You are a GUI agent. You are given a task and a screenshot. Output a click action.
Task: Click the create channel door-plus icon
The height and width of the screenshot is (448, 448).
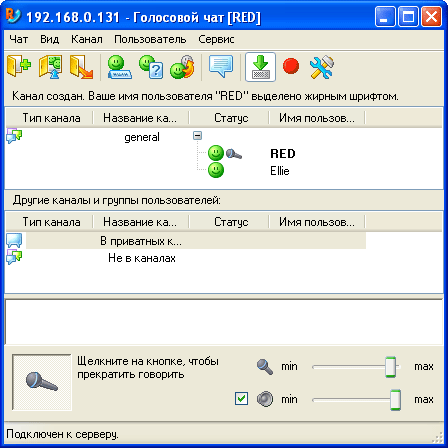click(19, 66)
